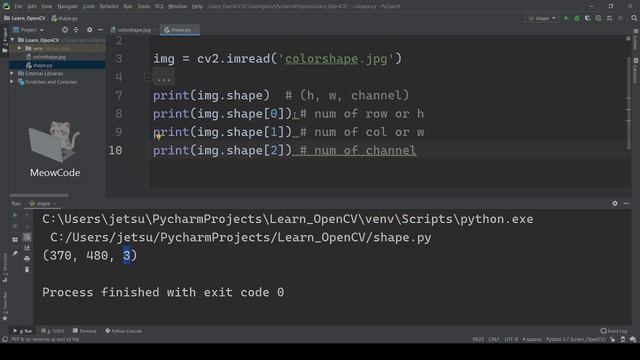The image size is (640, 360).
Task: Open the VCS menu
Action: [159, 6]
